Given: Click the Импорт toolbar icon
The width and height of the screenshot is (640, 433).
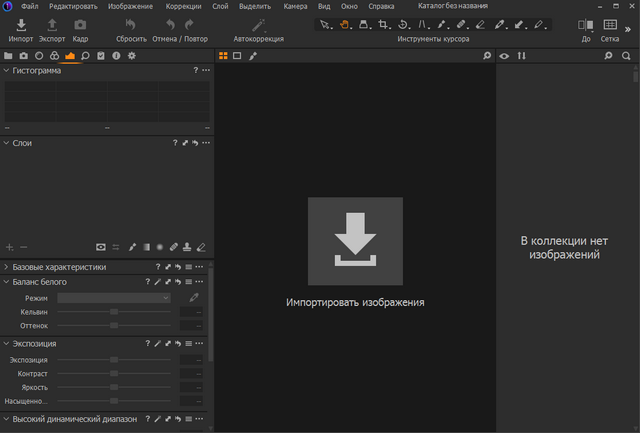Looking at the screenshot, I should 20,24.
